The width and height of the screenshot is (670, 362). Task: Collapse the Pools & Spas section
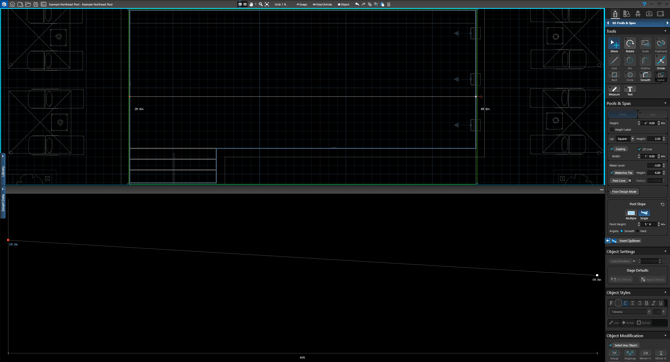point(665,103)
